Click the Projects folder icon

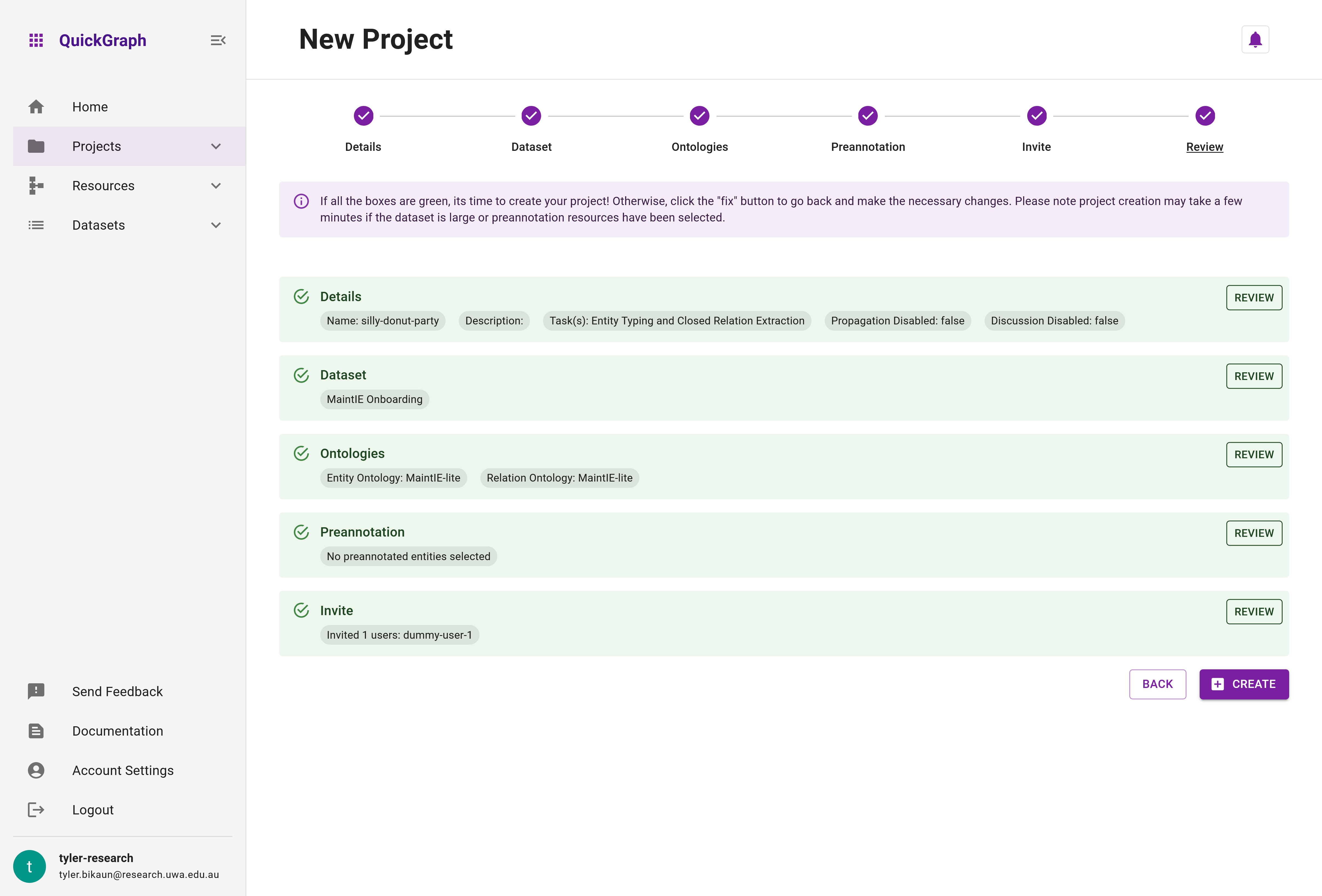36,146
